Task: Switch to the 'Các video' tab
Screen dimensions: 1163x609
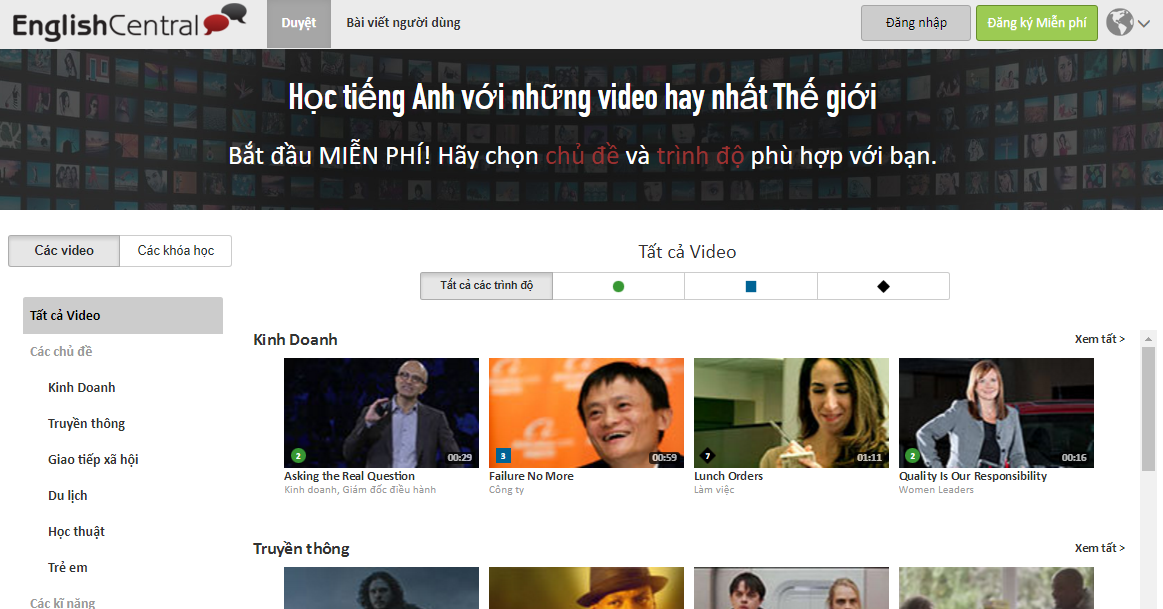Action: (x=64, y=251)
